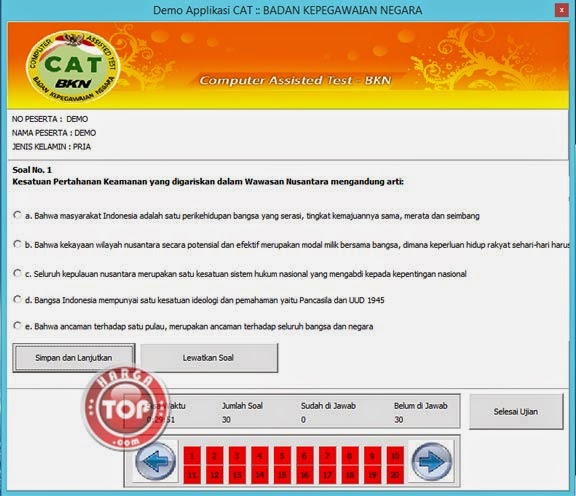Go to question number 18 box
Viewport: 576px width, 496px height.
pyautogui.click(x=350, y=475)
